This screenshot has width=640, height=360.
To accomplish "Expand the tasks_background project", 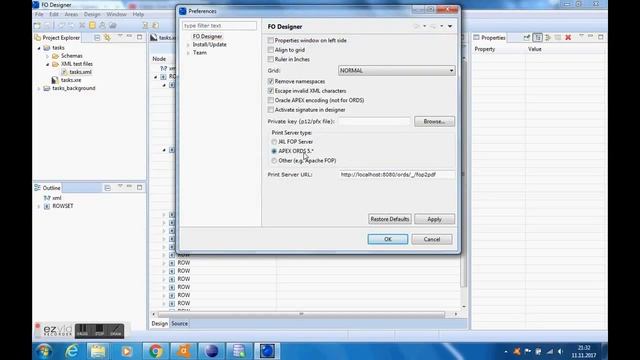I will [x=39, y=88].
